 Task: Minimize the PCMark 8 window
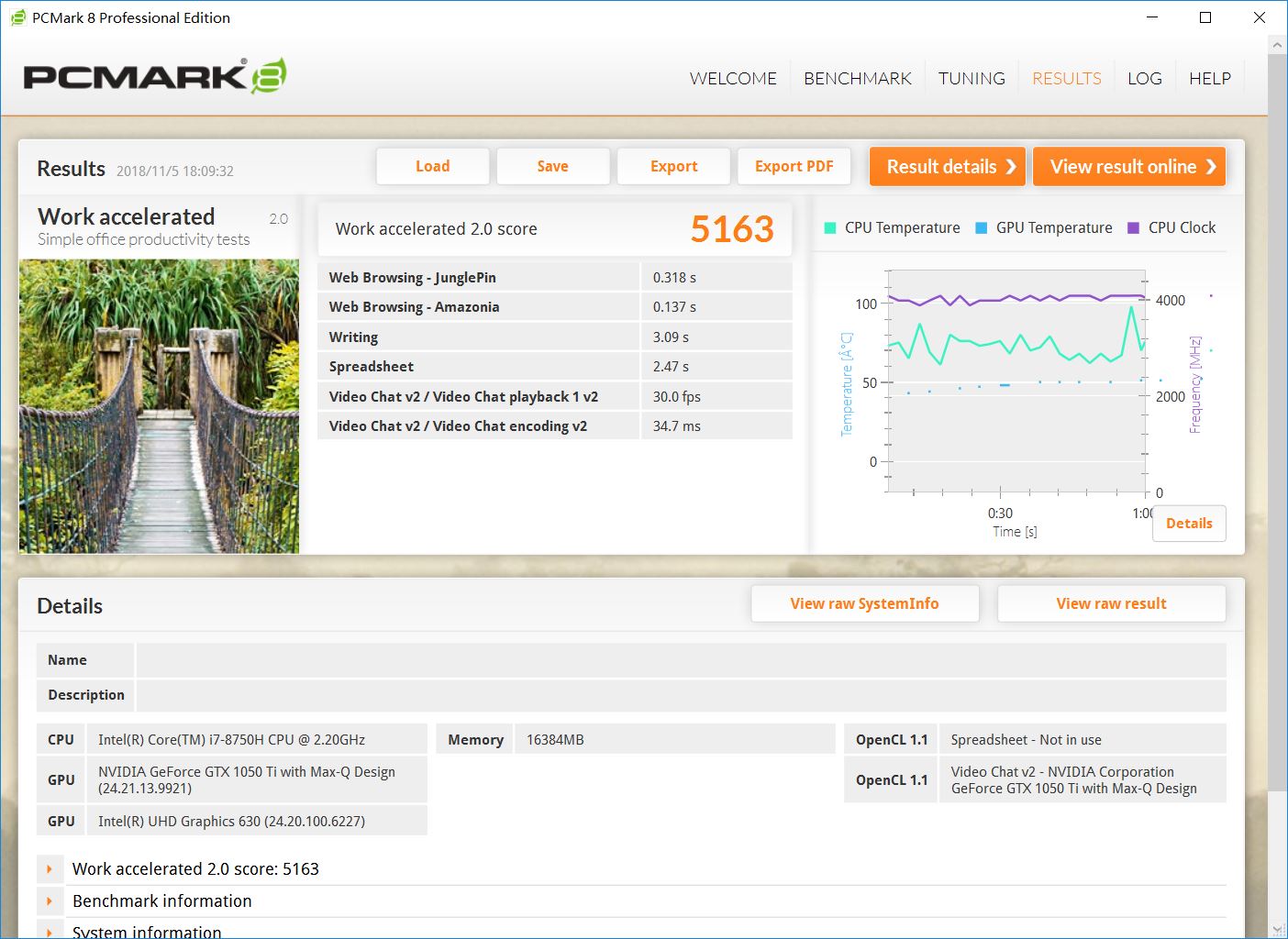click(1152, 17)
